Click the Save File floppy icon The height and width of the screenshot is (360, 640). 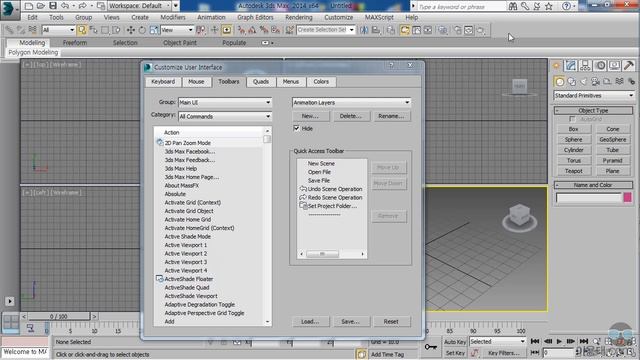(53, 6)
